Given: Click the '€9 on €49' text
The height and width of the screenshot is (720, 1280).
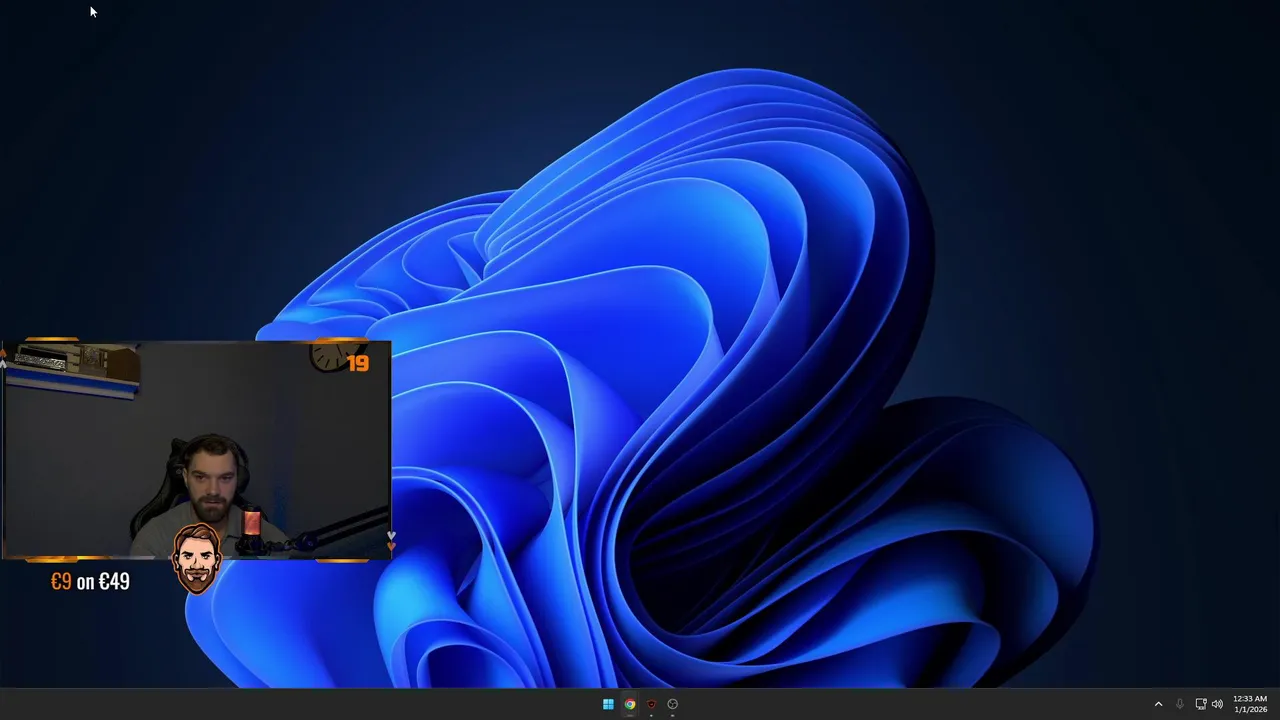Looking at the screenshot, I should [x=90, y=581].
